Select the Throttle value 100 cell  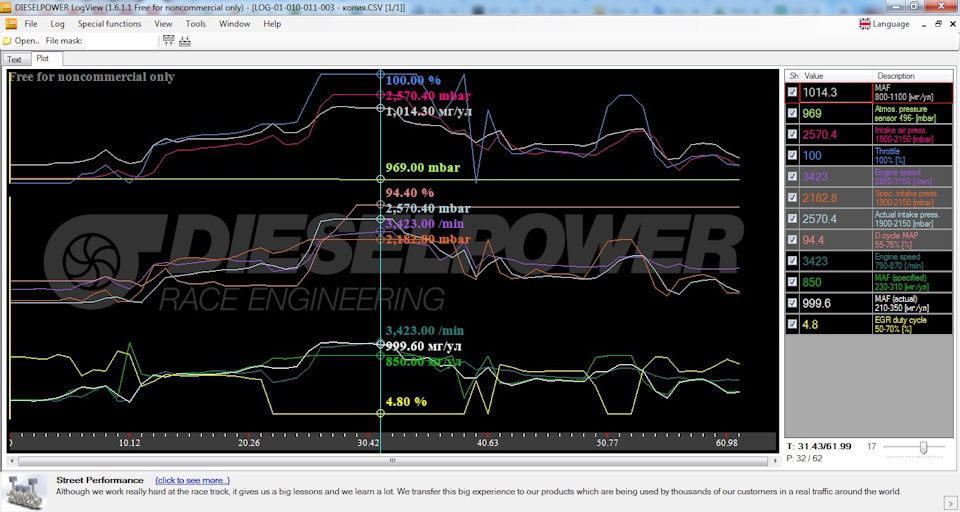tap(836, 156)
